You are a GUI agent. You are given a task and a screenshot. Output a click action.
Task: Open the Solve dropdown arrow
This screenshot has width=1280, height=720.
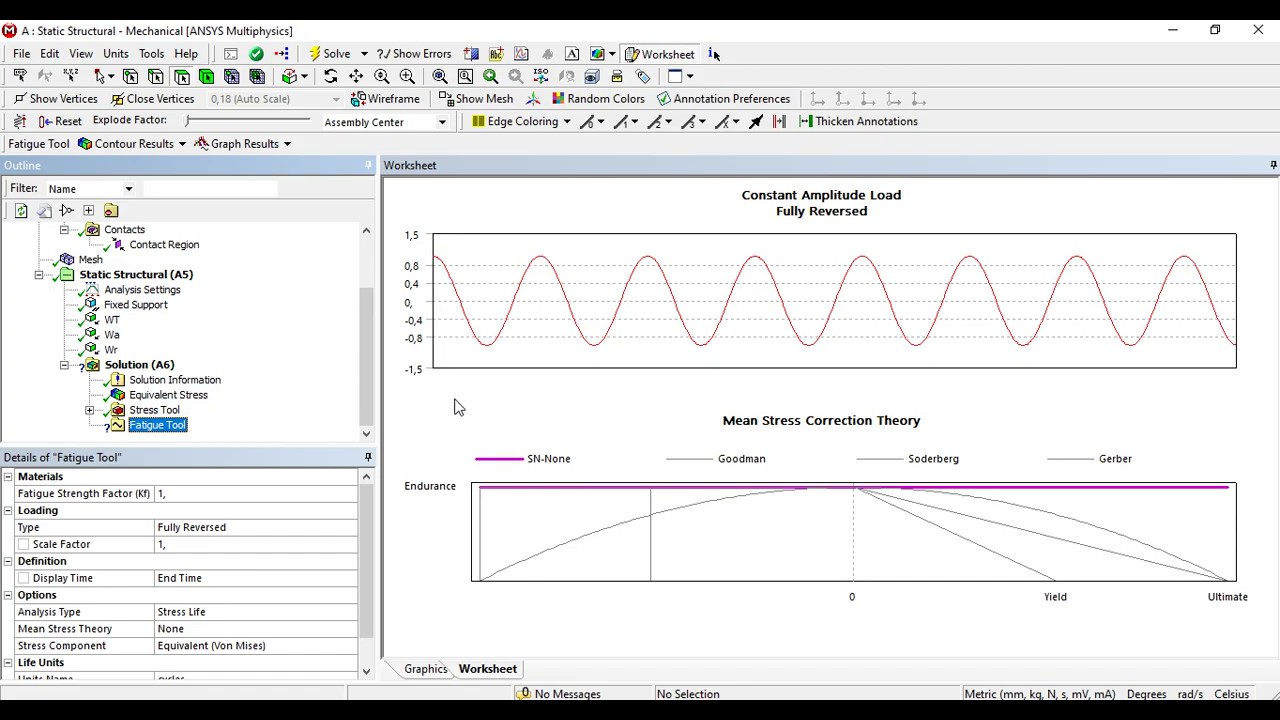pyautogui.click(x=364, y=54)
